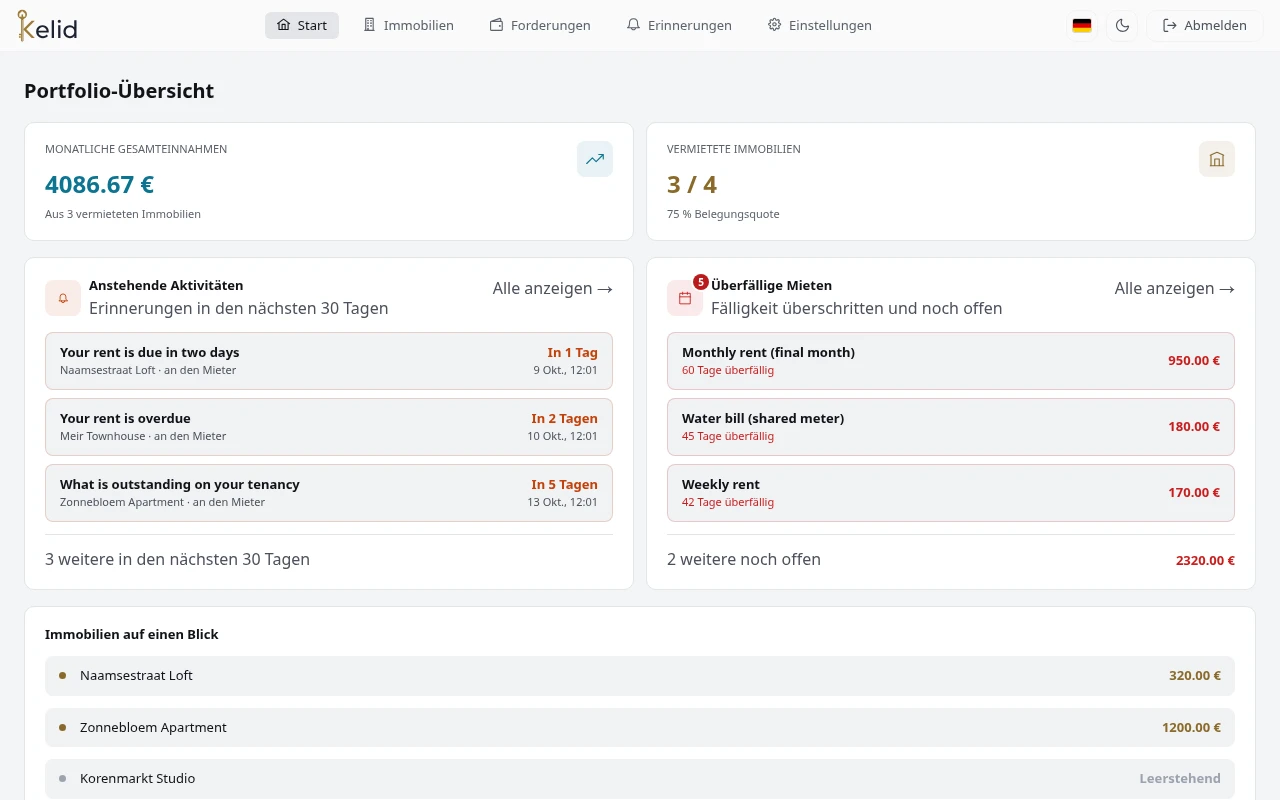Click the bell icon beside Anstehende Aktivitäten
Screen dimensions: 1280x800
coord(63,298)
